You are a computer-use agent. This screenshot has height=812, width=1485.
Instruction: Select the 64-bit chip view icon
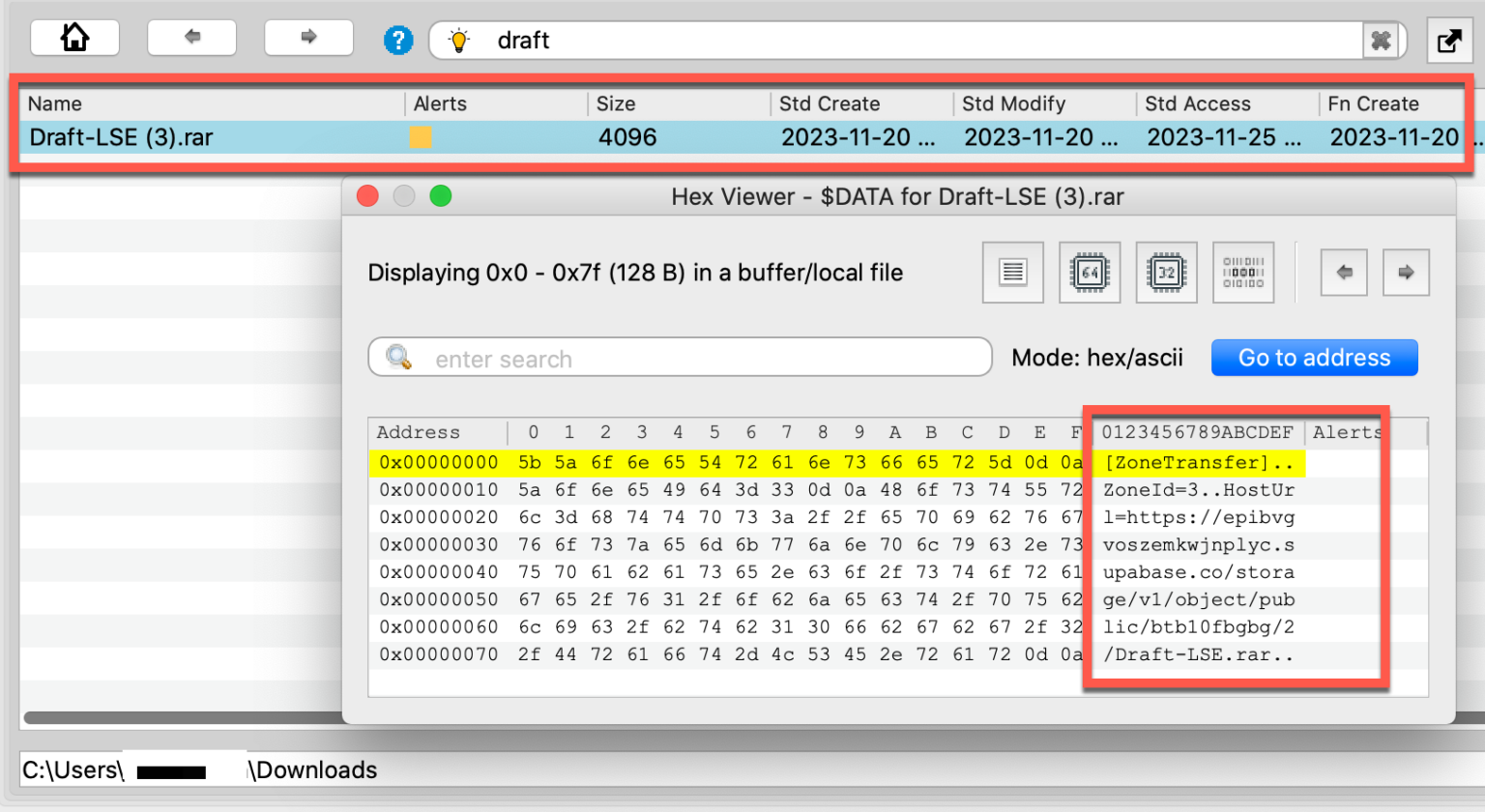(x=1090, y=273)
